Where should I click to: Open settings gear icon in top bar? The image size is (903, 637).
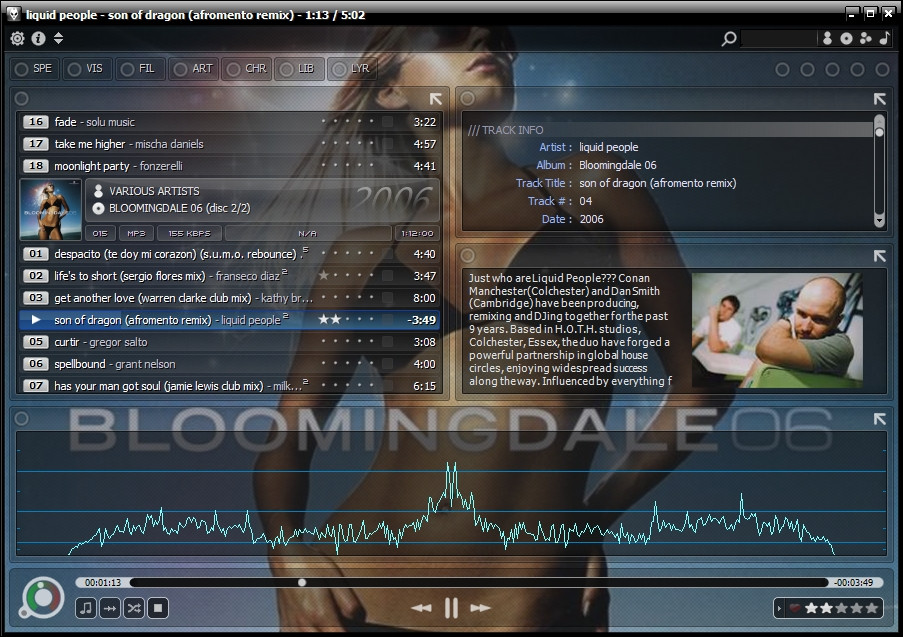(x=18, y=39)
